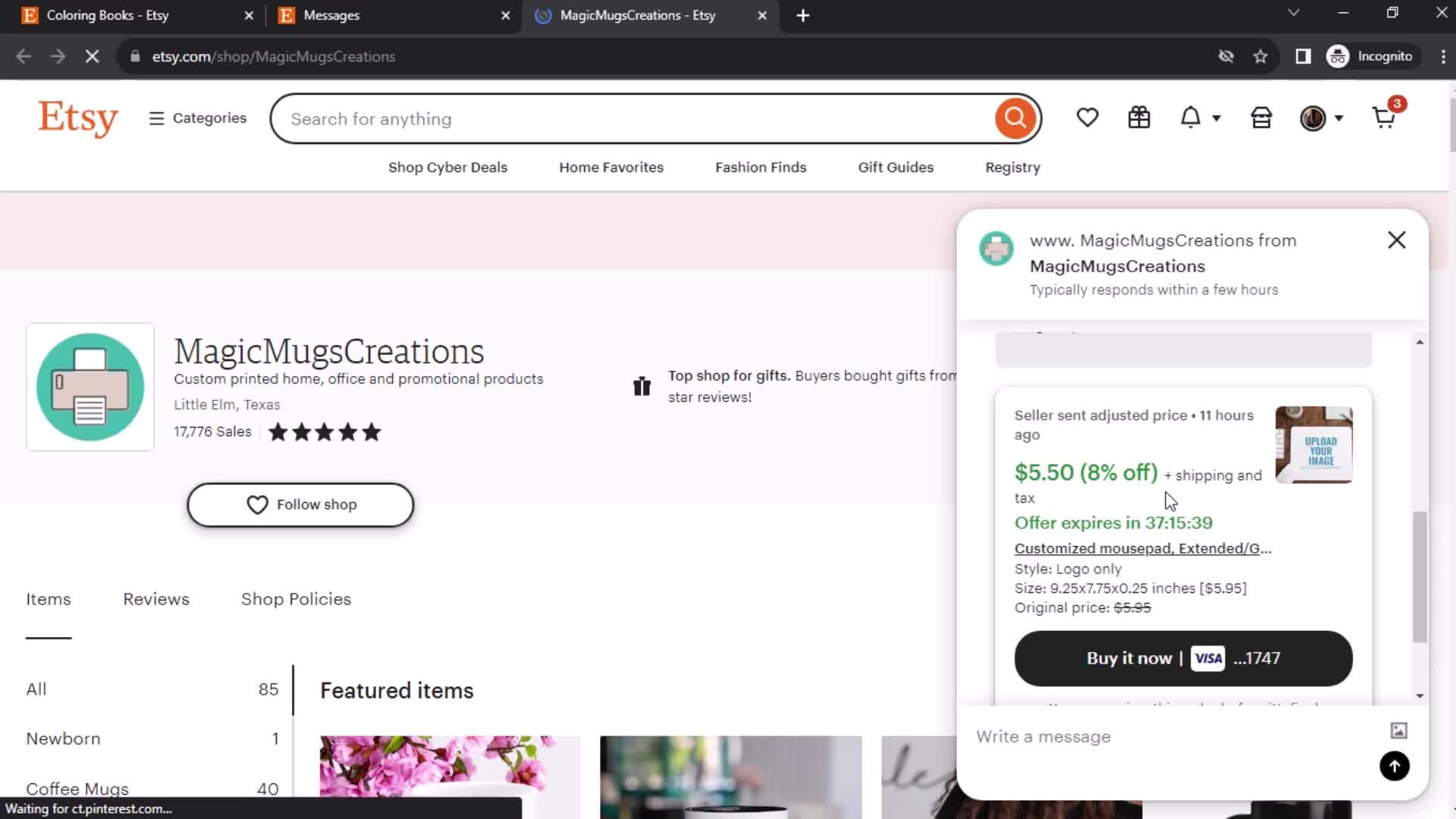Bookmark this page with star icon
The width and height of the screenshot is (1456, 819).
coord(1260,56)
